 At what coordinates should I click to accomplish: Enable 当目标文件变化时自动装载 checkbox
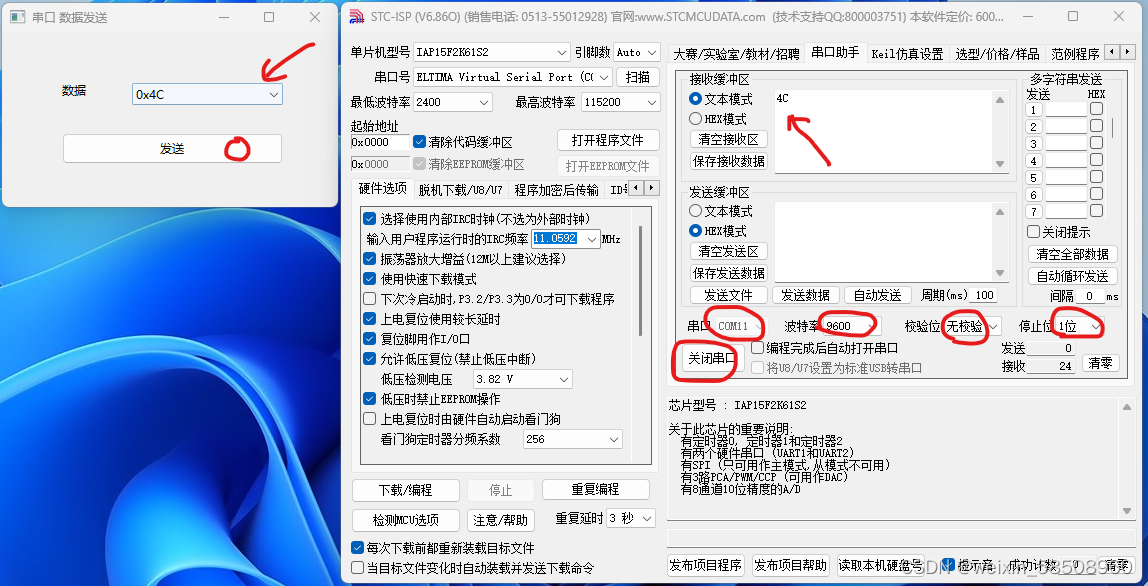pyautogui.click(x=357, y=568)
